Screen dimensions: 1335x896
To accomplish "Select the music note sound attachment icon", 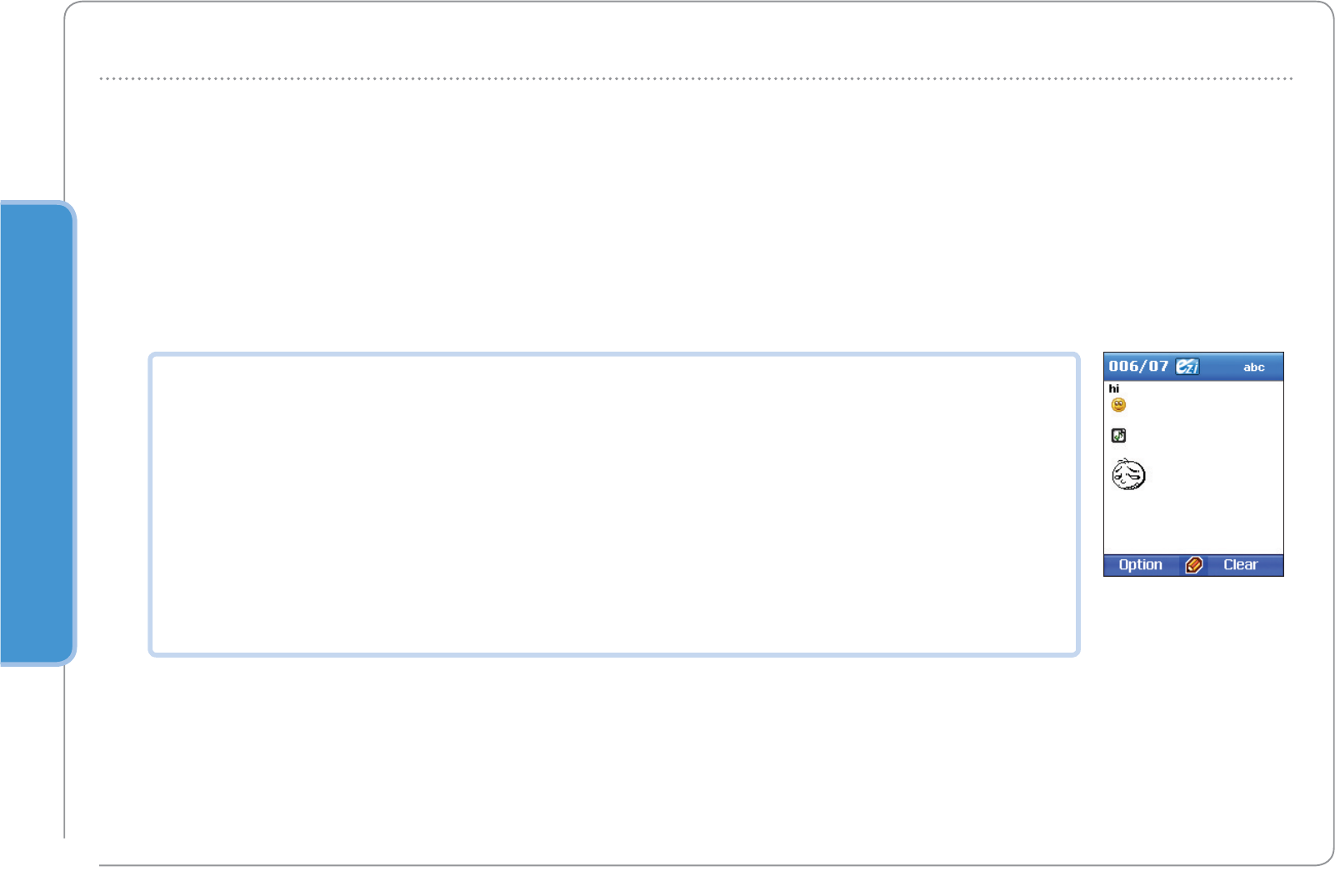I will point(1118,435).
